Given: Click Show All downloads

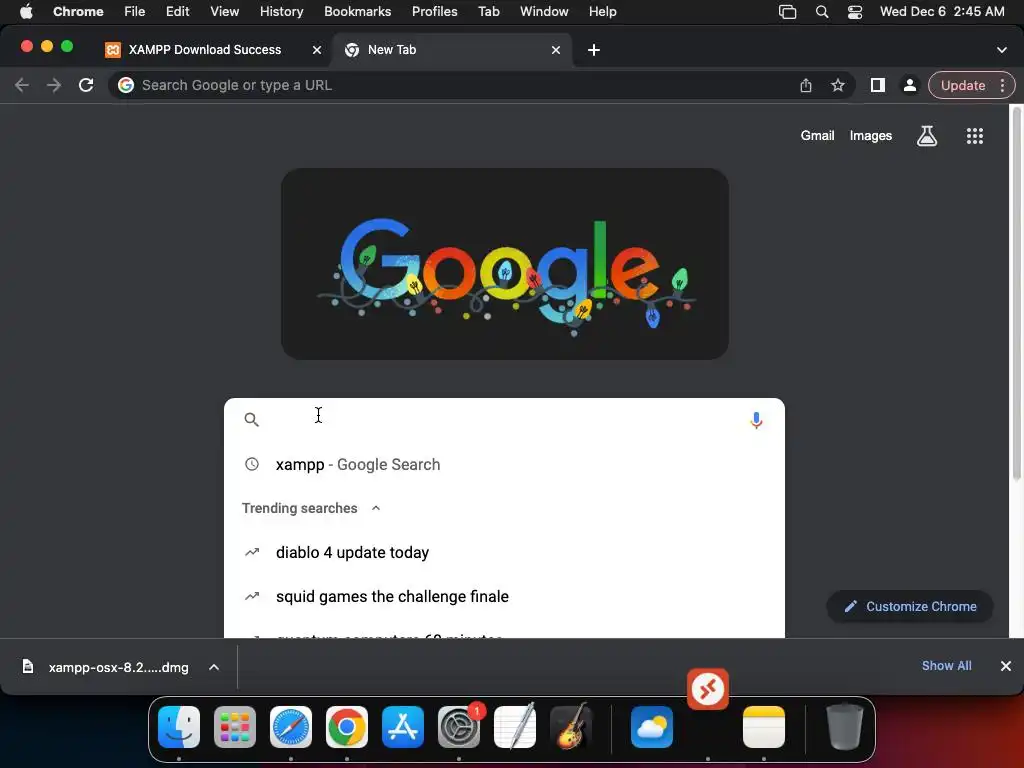Looking at the screenshot, I should [946, 665].
